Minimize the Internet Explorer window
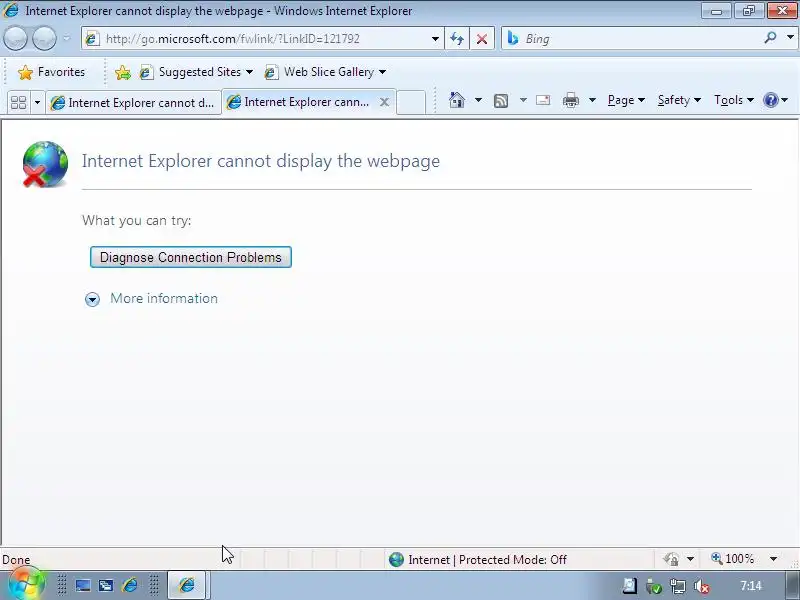 [x=716, y=11]
